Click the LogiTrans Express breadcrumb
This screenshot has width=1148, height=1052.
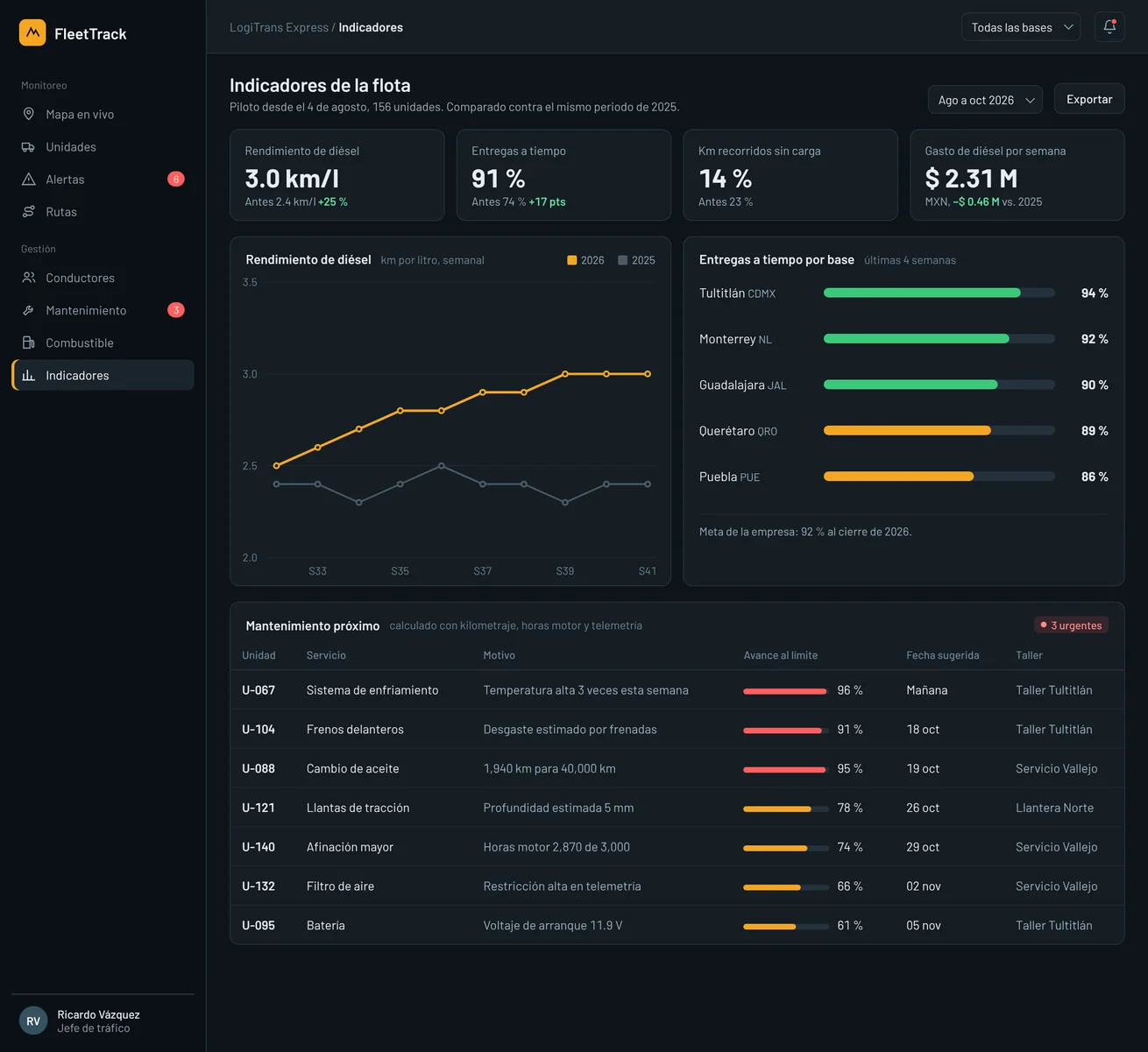point(279,27)
